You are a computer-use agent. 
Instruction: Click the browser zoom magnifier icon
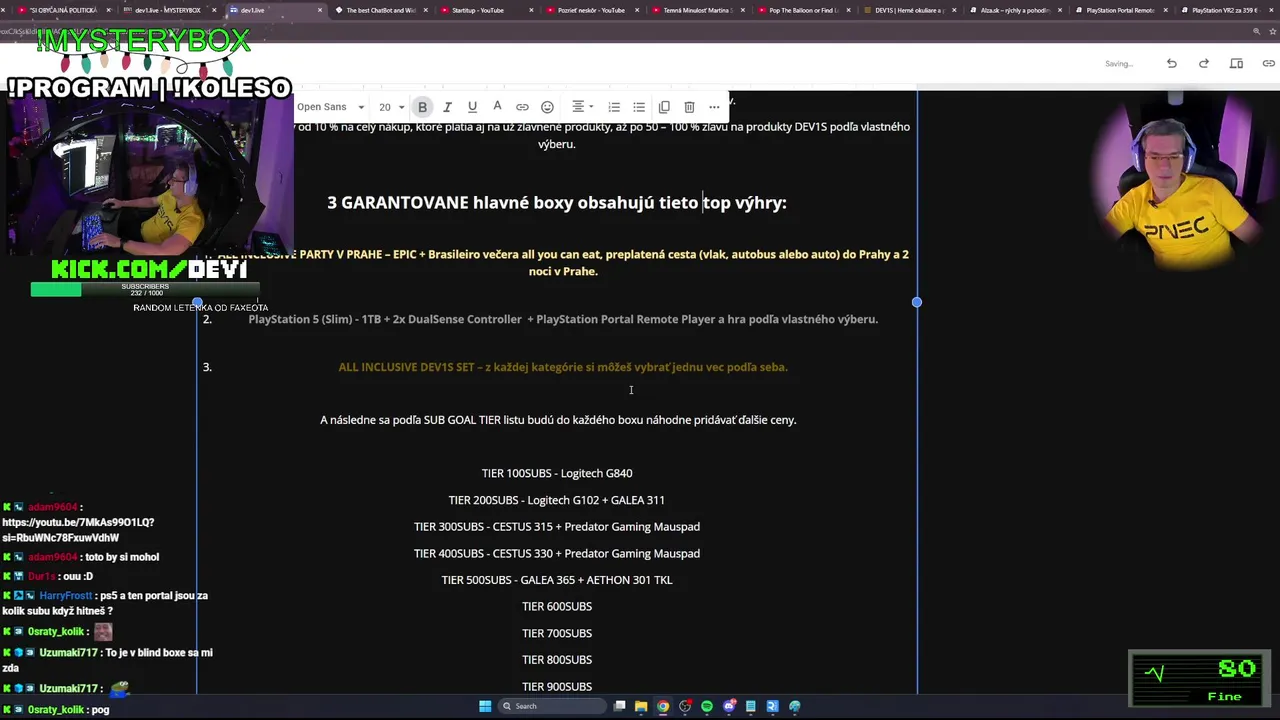click(1257, 32)
